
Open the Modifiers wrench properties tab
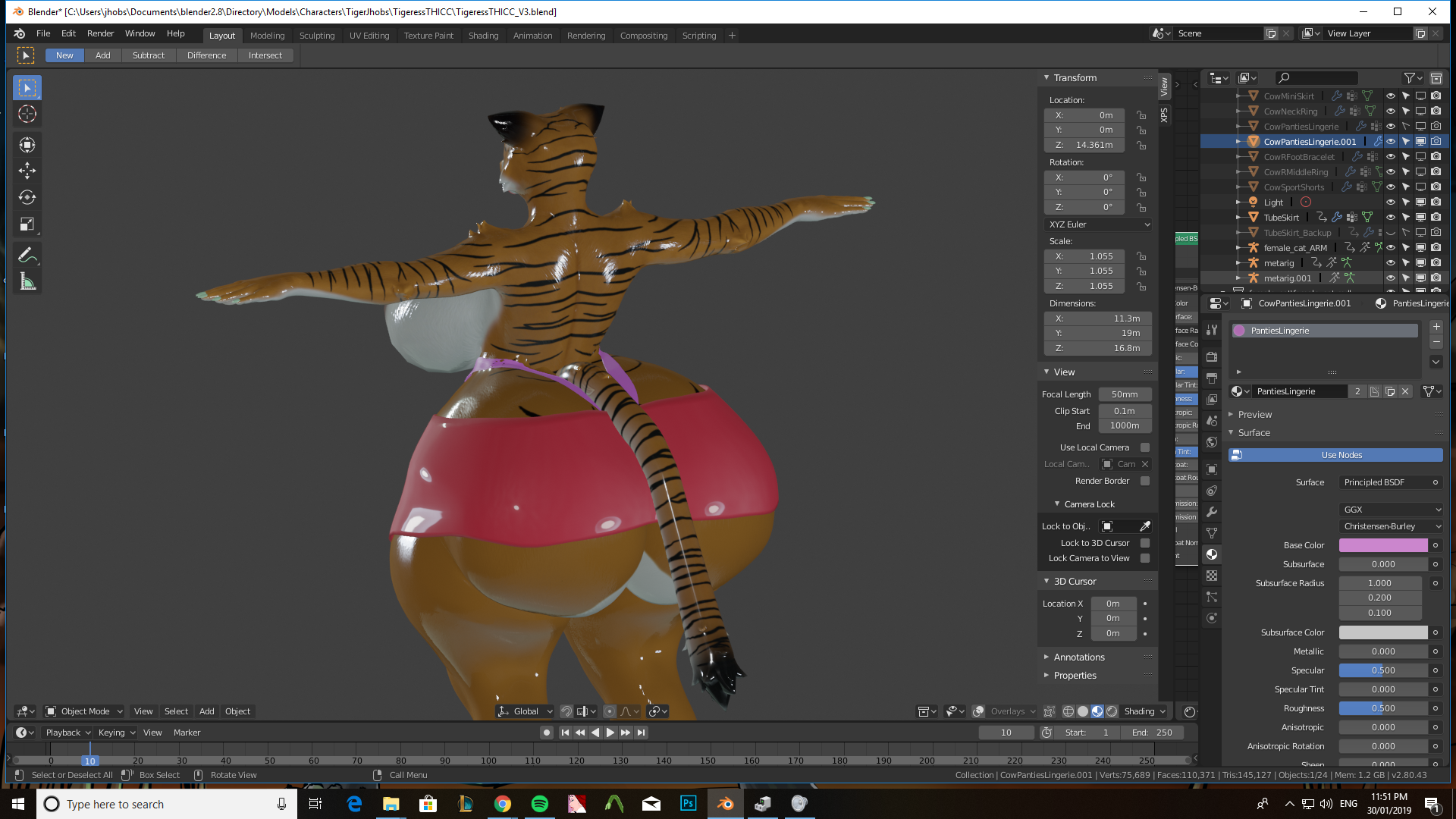point(1212,512)
